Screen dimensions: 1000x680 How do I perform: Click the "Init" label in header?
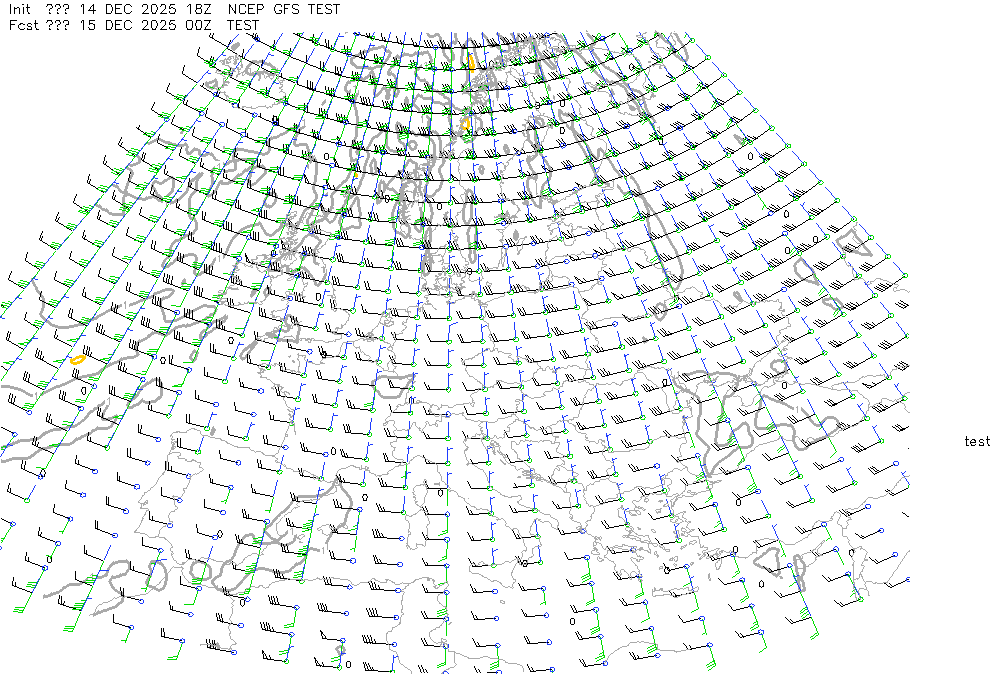pyautogui.click(x=22, y=9)
